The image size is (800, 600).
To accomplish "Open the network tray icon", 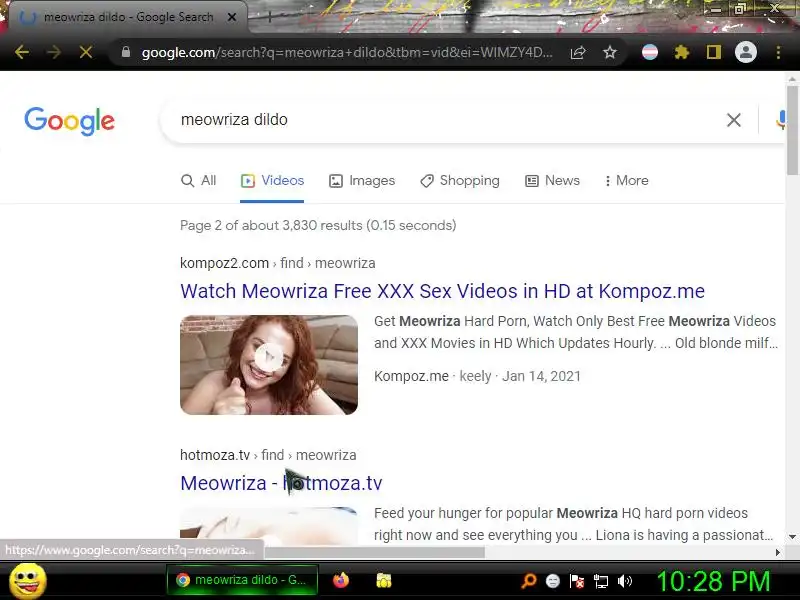I will tap(601, 581).
